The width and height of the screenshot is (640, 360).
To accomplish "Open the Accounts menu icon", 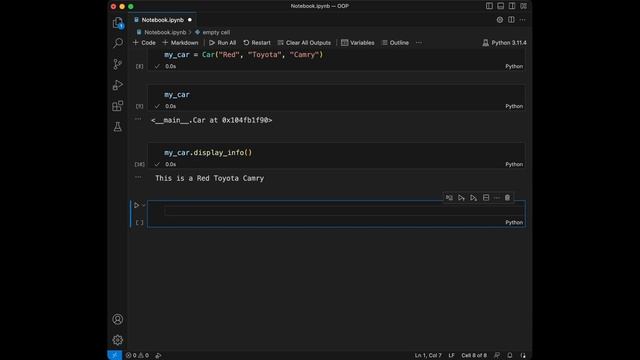I will coord(118,319).
